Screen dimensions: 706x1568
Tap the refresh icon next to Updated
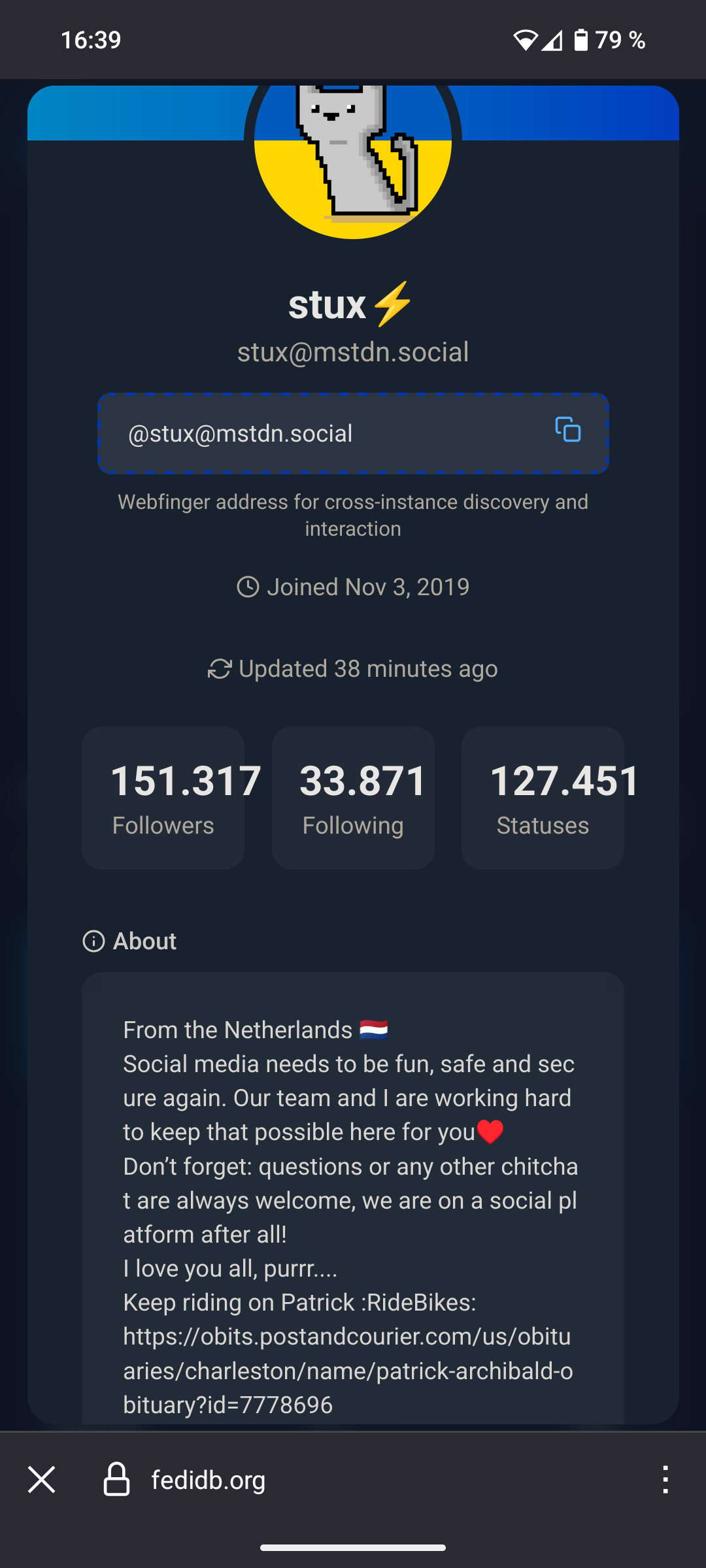pyautogui.click(x=220, y=669)
